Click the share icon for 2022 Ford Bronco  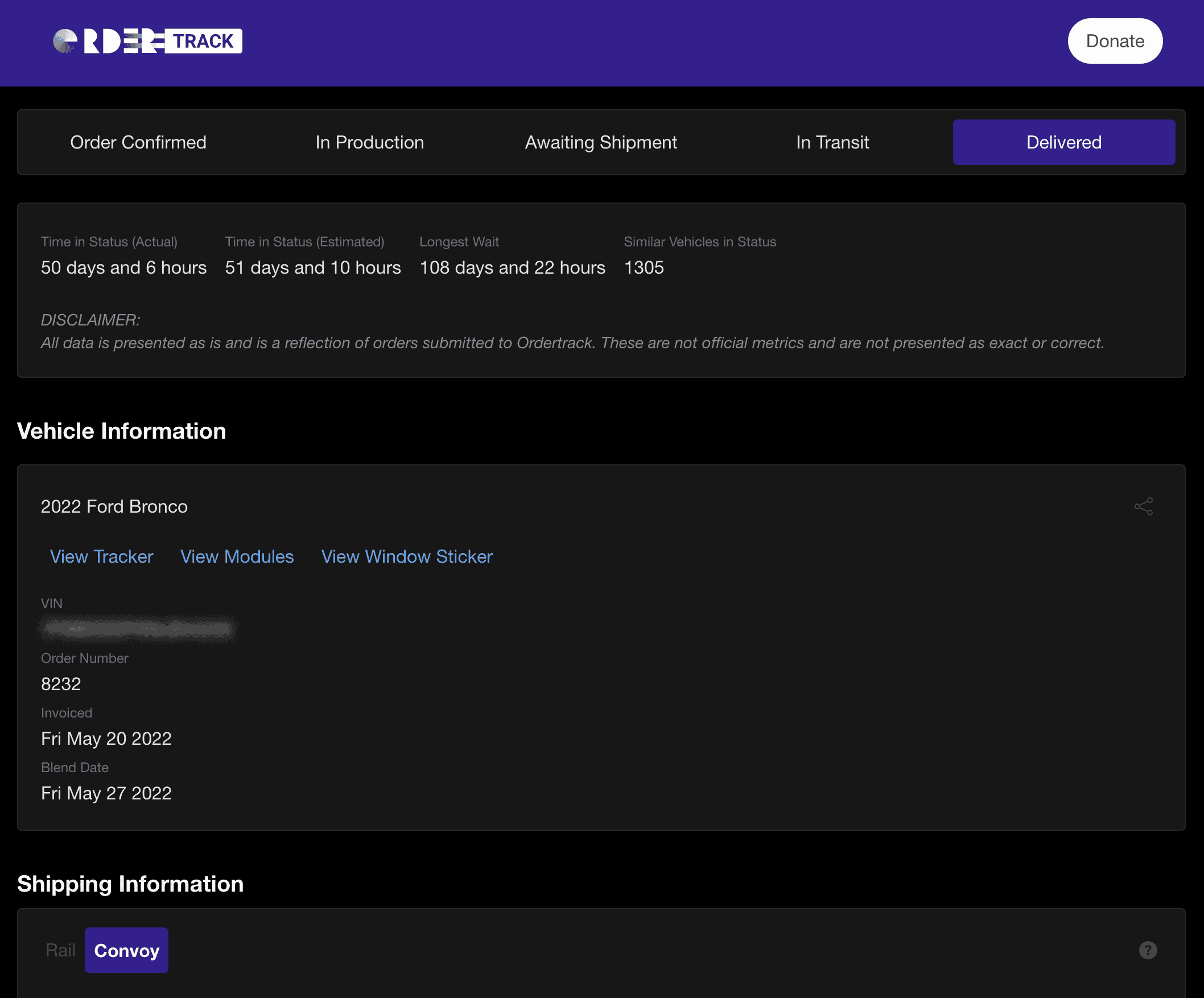tap(1143, 506)
